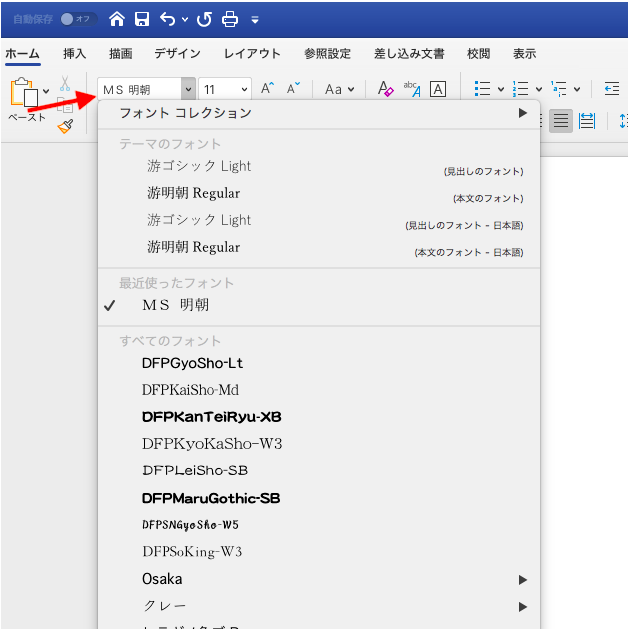Open フォント コレクション submenu
631x629 pixels.
tap(319, 113)
